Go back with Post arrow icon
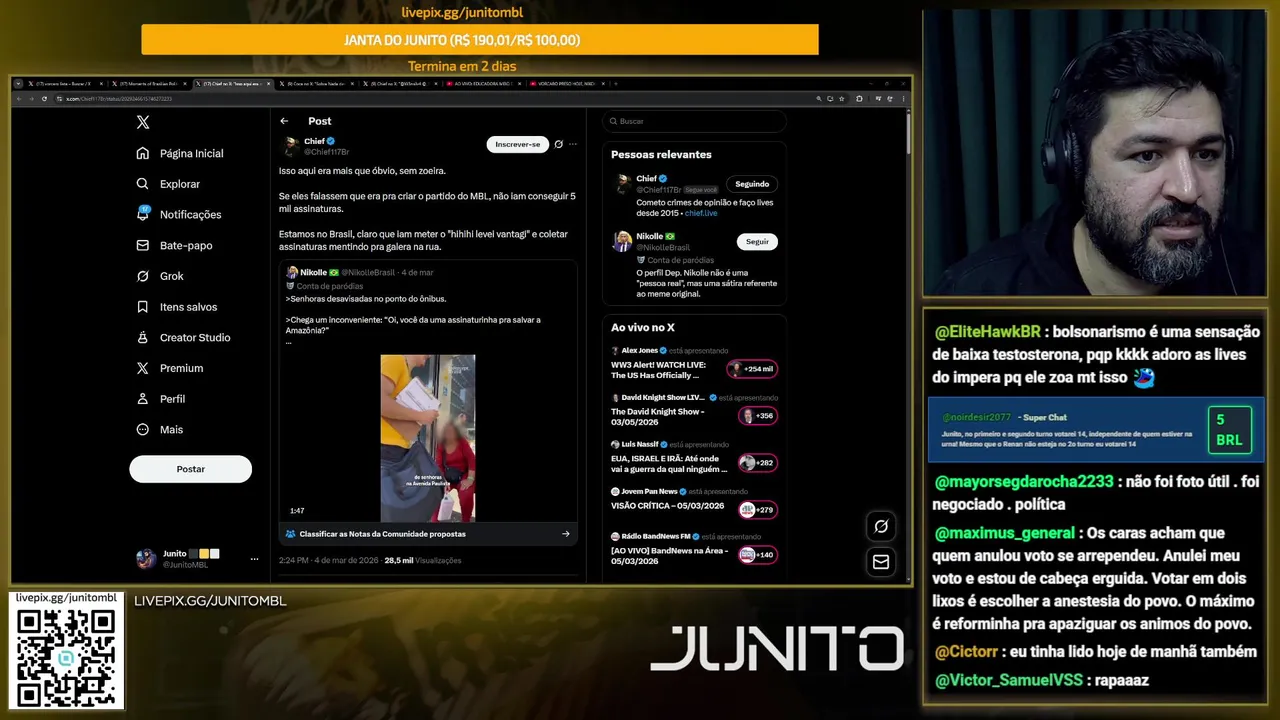 [x=285, y=121]
